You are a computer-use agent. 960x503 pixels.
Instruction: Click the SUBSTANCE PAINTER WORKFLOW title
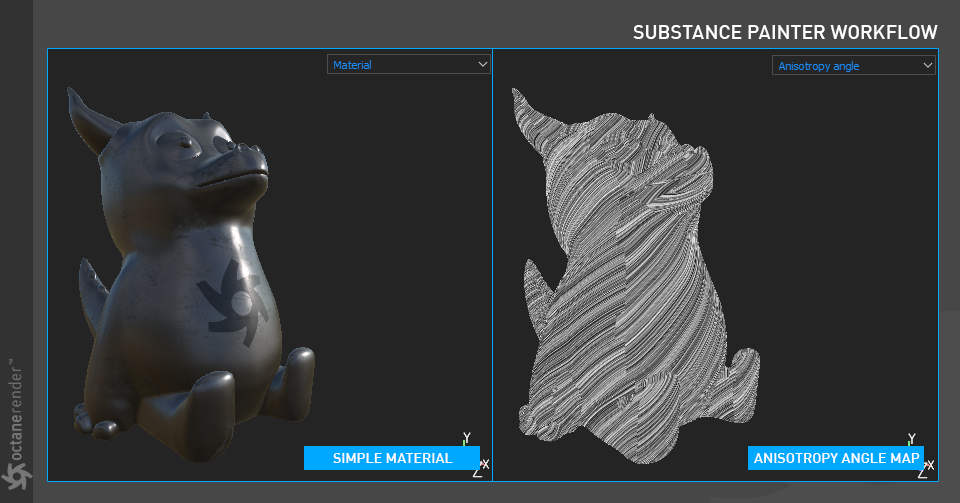pyautogui.click(x=785, y=32)
